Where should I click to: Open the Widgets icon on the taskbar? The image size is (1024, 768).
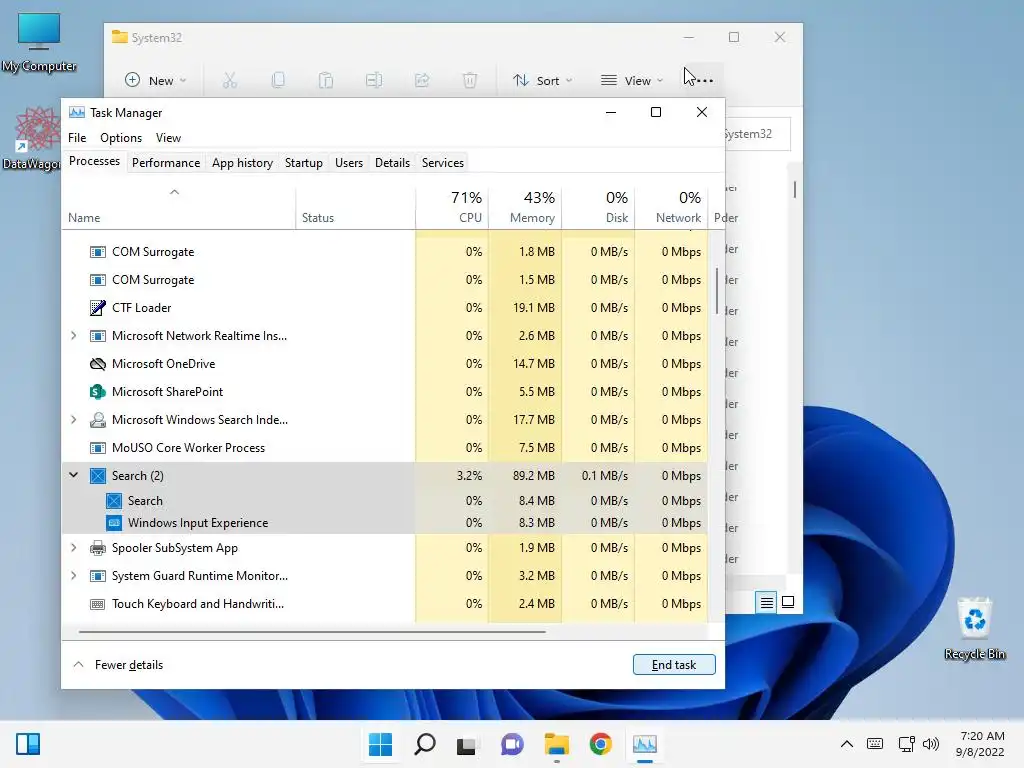tap(28, 744)
